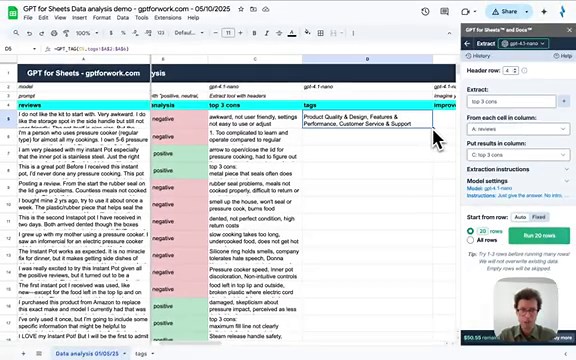
Task: Open the Data menu
Action: [123, 18]
